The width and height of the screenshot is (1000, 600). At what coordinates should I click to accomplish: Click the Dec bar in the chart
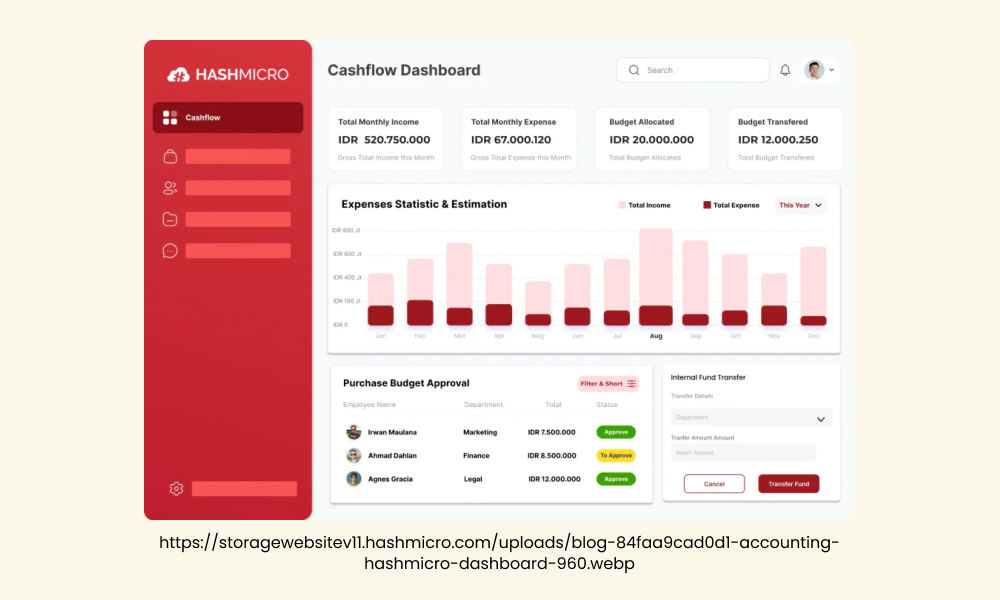coord(813,286)
